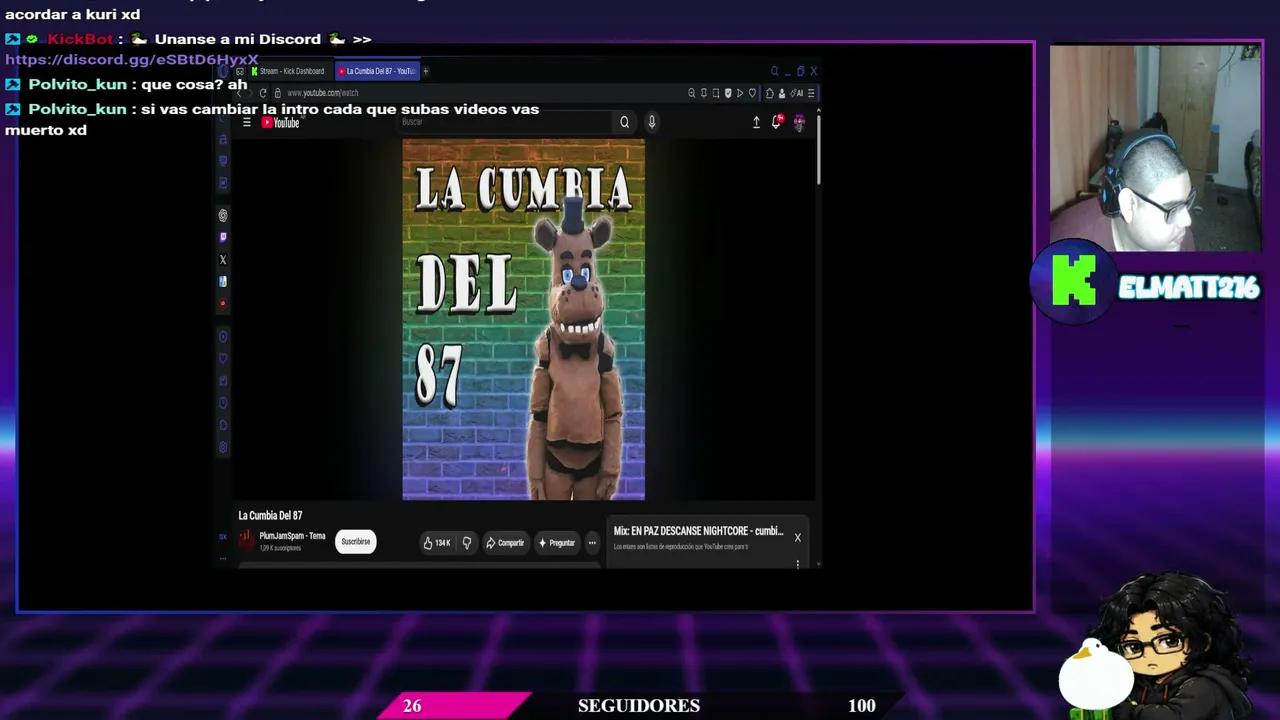1280x720 pixels.
Task: Open the browser extensions cube icon
Action: click(x=769, y=93)
